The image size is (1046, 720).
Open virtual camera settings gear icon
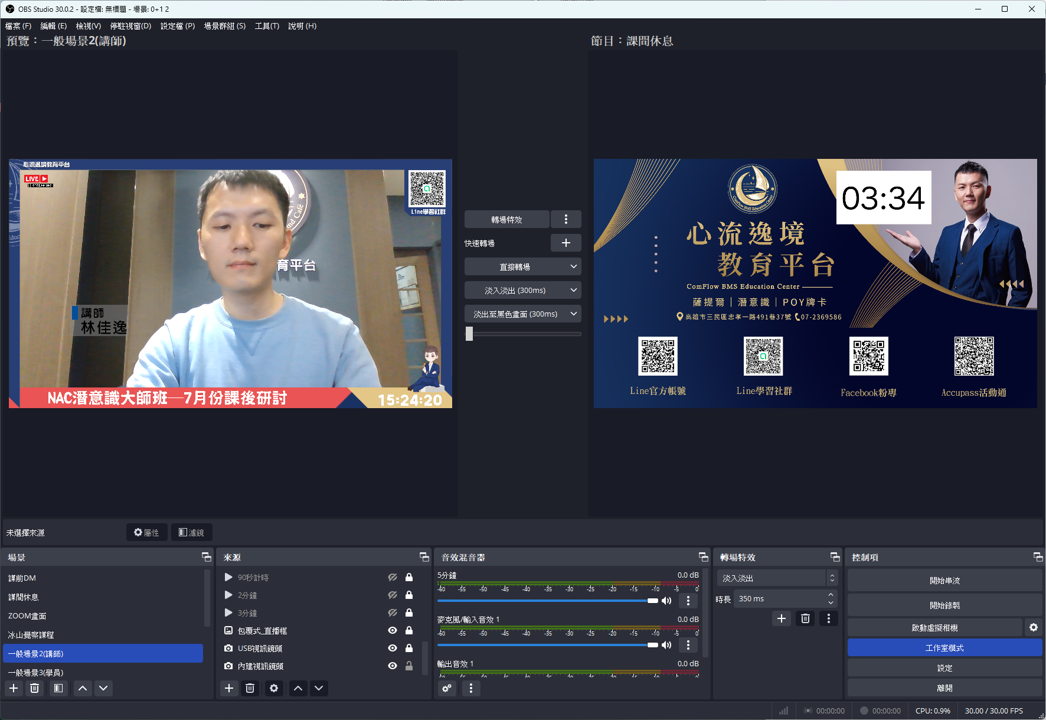pyautogui.click(x=1033, y=627)
